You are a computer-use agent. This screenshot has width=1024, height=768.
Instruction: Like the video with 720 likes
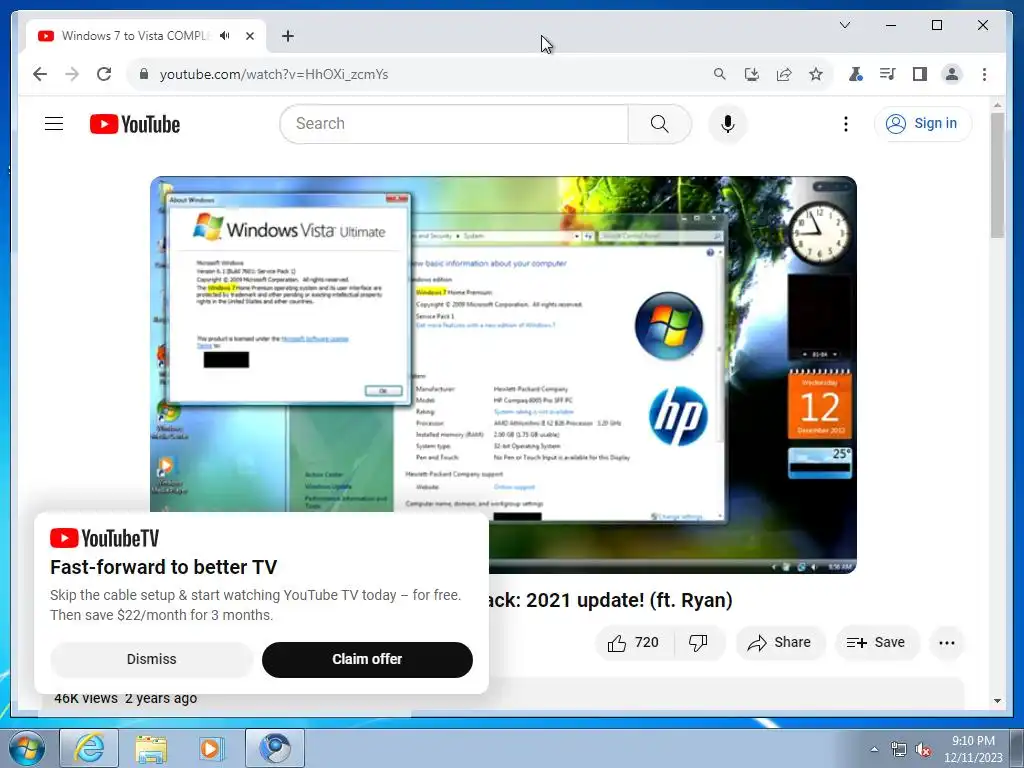pyautogui.click(x=633, y=643)
